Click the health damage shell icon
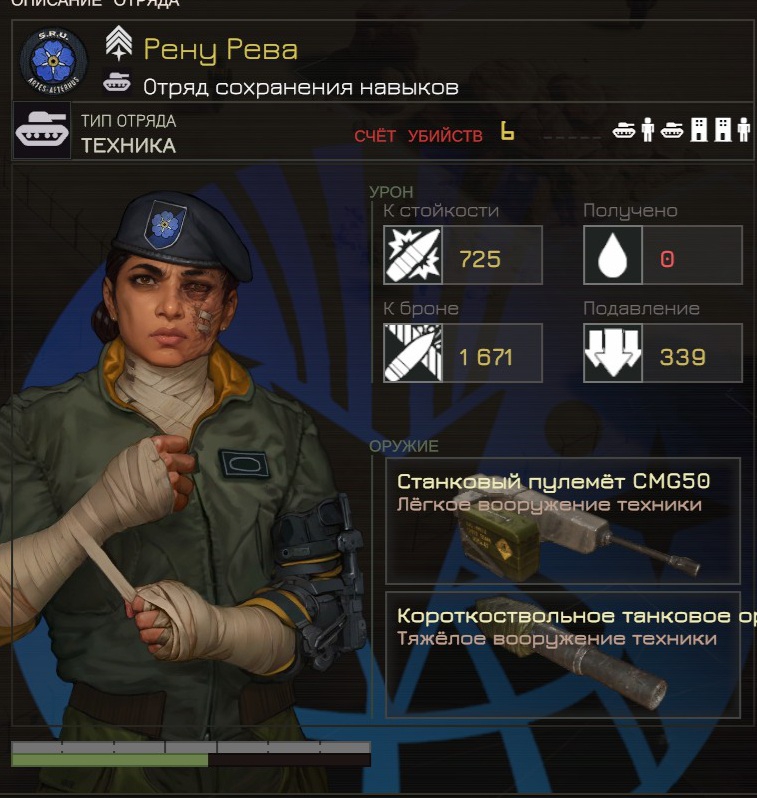 [x=413, y=254]
